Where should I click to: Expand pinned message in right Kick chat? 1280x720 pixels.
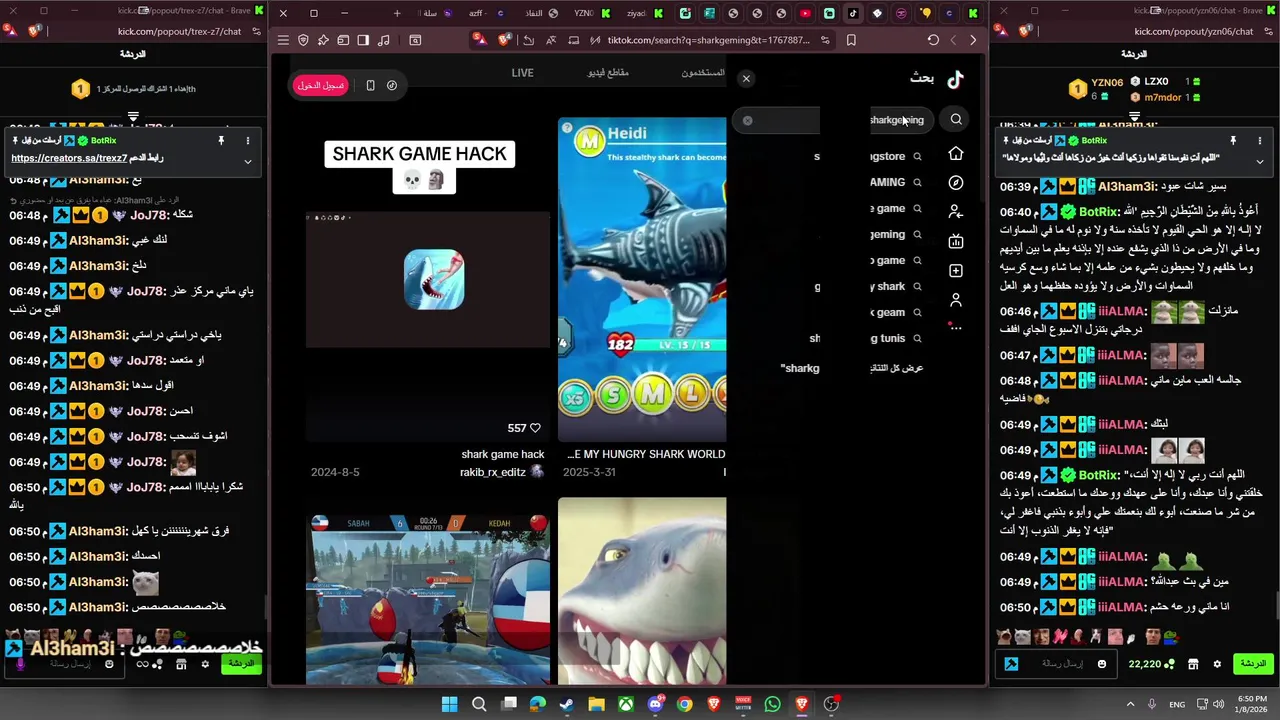(1260, 161)
